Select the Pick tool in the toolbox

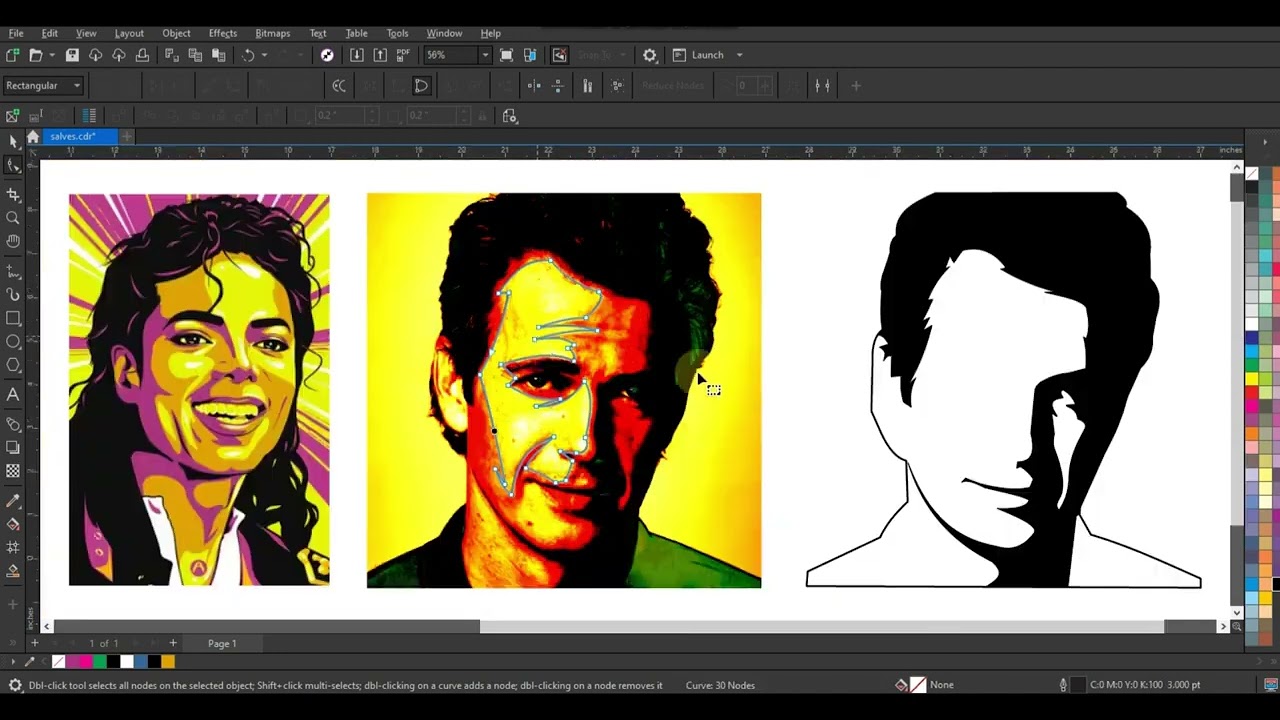click(13, 142)
